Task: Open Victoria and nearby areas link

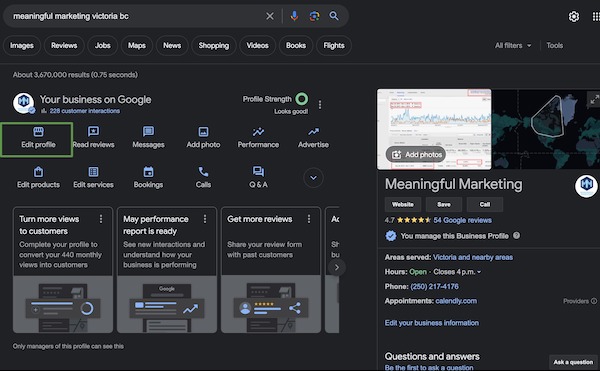Action: pyautogui.click(x=473, y=257)
